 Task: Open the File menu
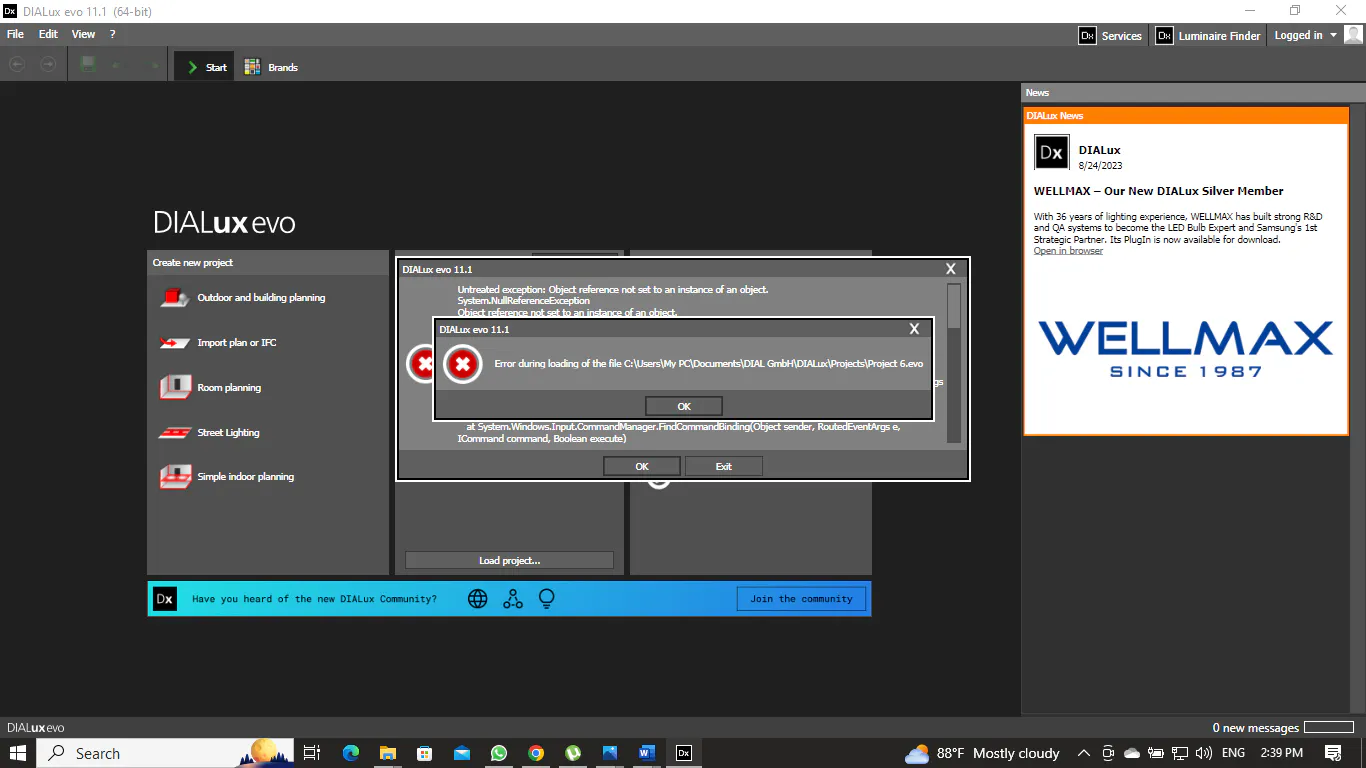[15, 34]
